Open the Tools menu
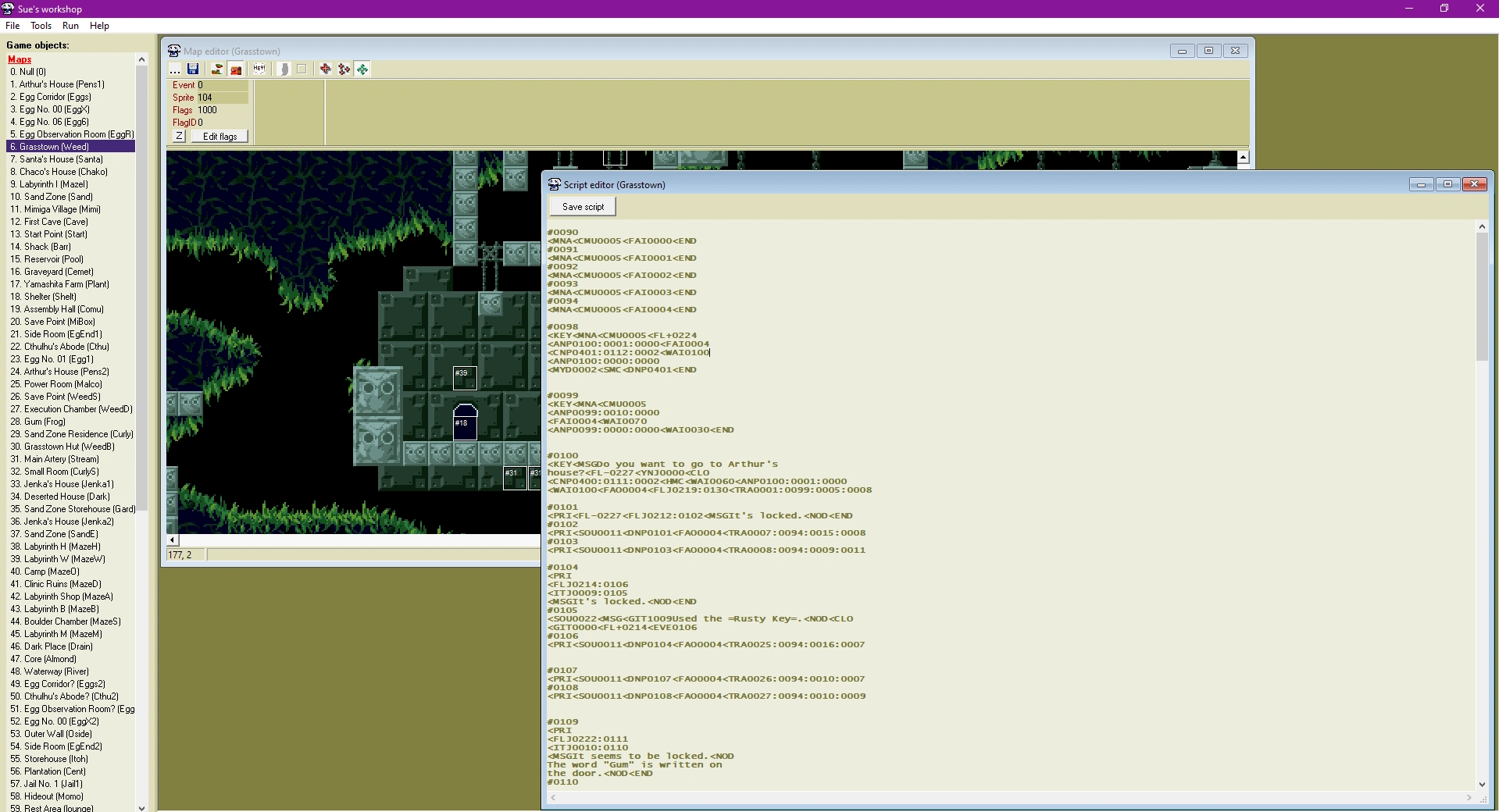1499x812 pixels. (41, 26)
